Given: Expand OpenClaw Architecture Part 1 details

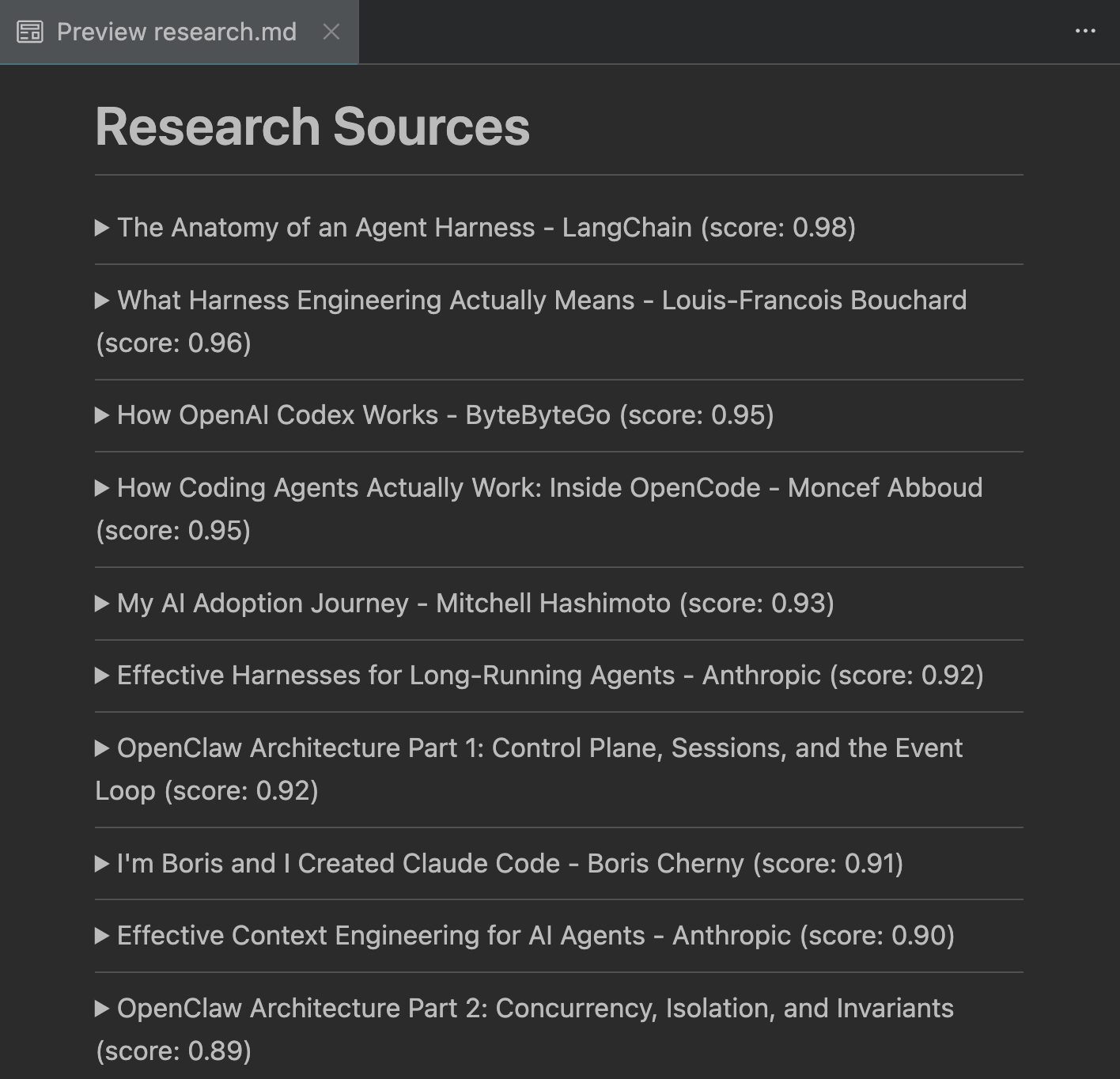Looking at the screenshot, I should [x=102, y=748].
